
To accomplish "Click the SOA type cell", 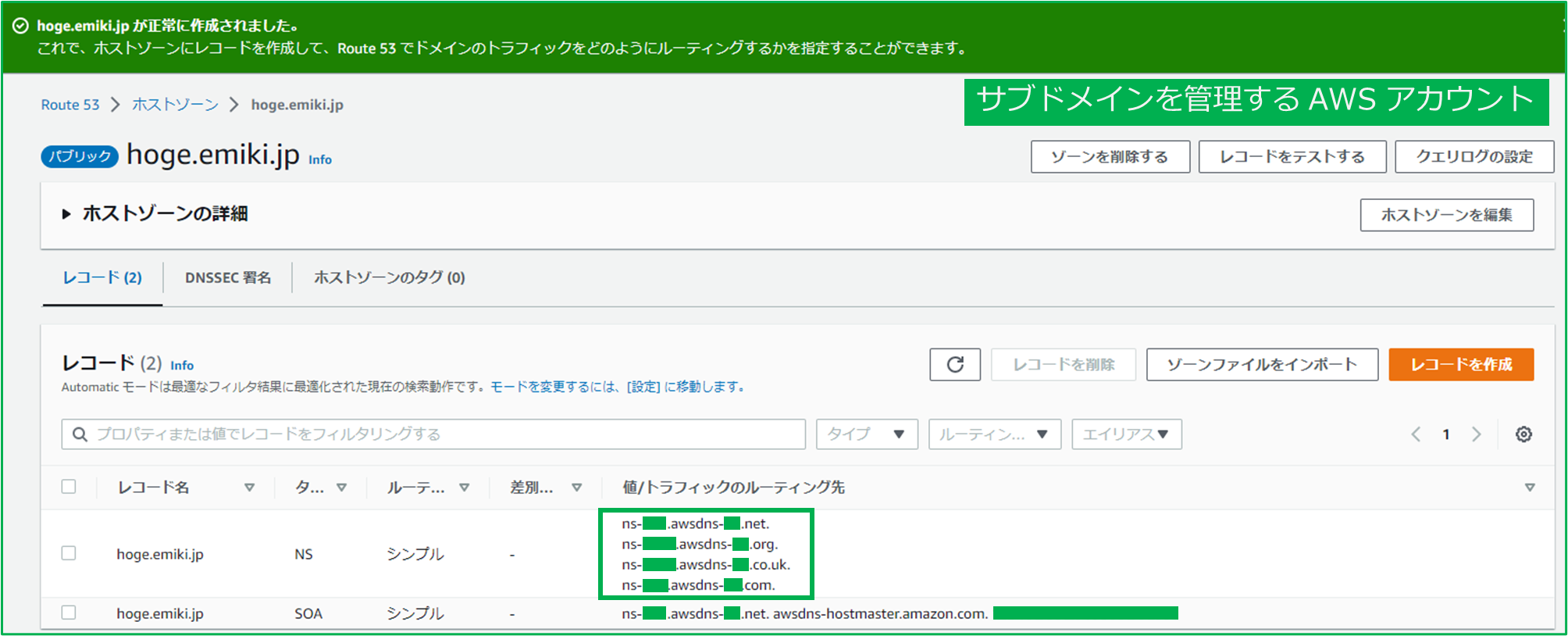I will click(308, 613).
